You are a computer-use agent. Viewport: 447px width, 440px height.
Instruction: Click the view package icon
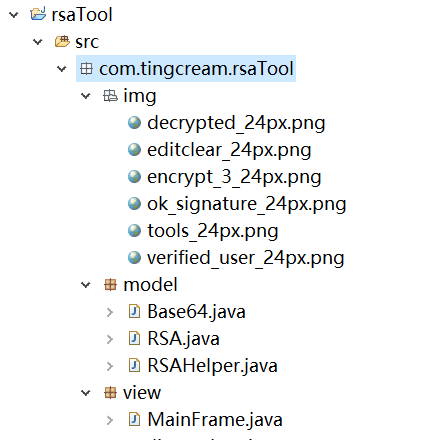point(110,393)
